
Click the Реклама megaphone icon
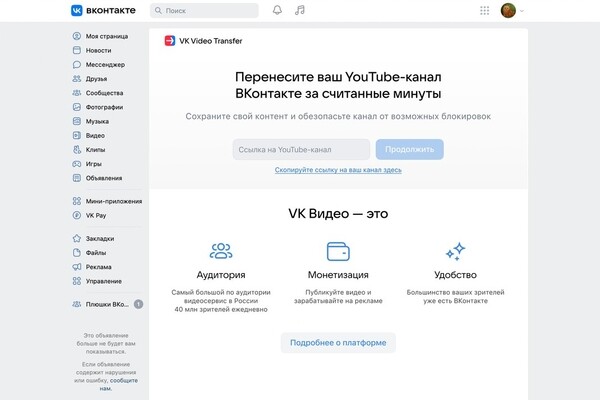pos(77,266)
